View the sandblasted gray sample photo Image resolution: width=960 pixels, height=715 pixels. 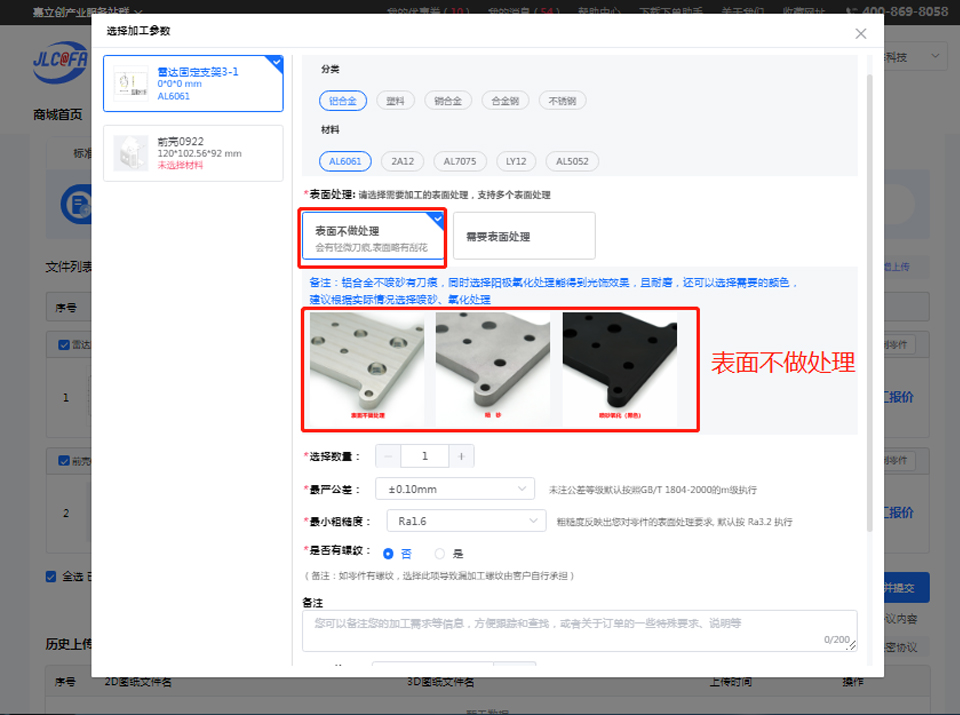[493, 367]
